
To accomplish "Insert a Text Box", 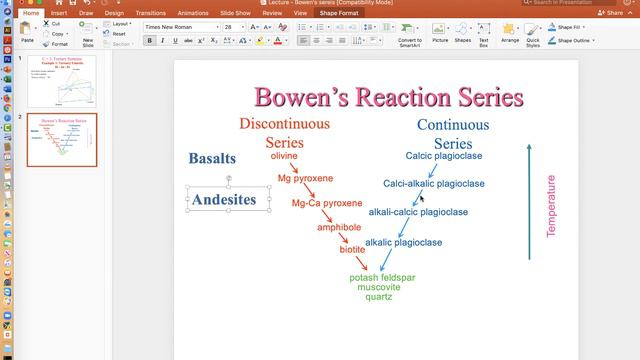I will click(484, 35).
